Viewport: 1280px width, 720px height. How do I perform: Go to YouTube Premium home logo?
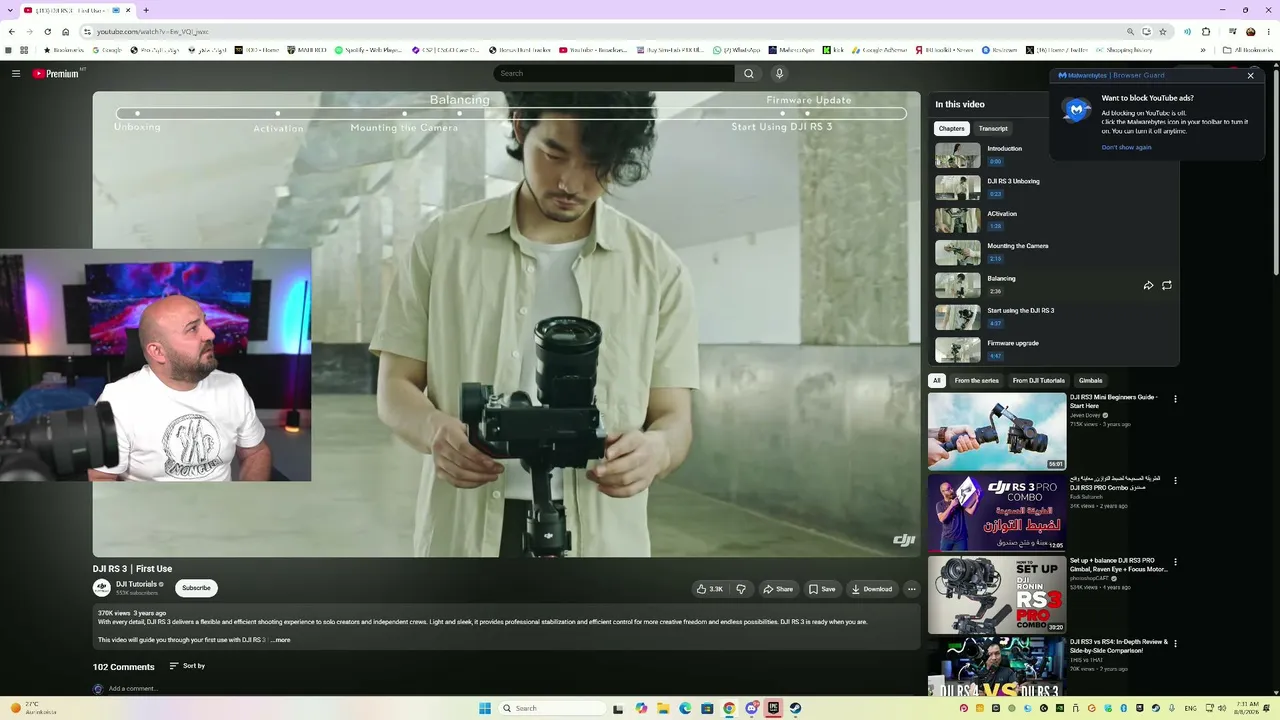point(56,73)
